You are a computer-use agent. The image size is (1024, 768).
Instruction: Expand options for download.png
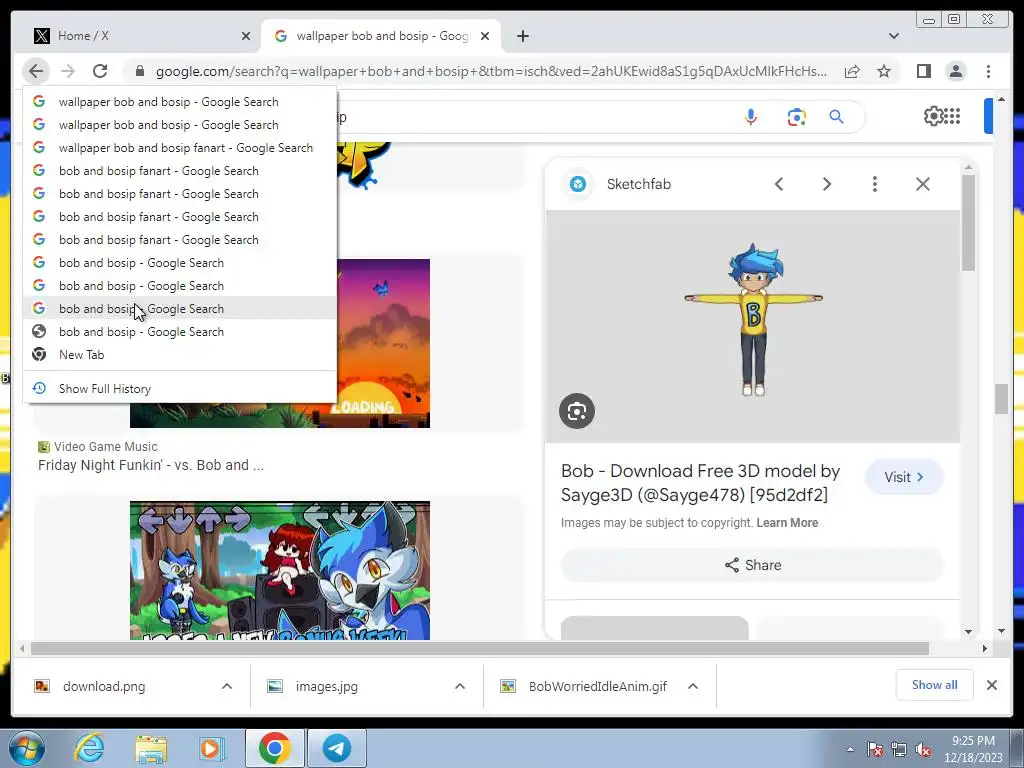(227, 686)
